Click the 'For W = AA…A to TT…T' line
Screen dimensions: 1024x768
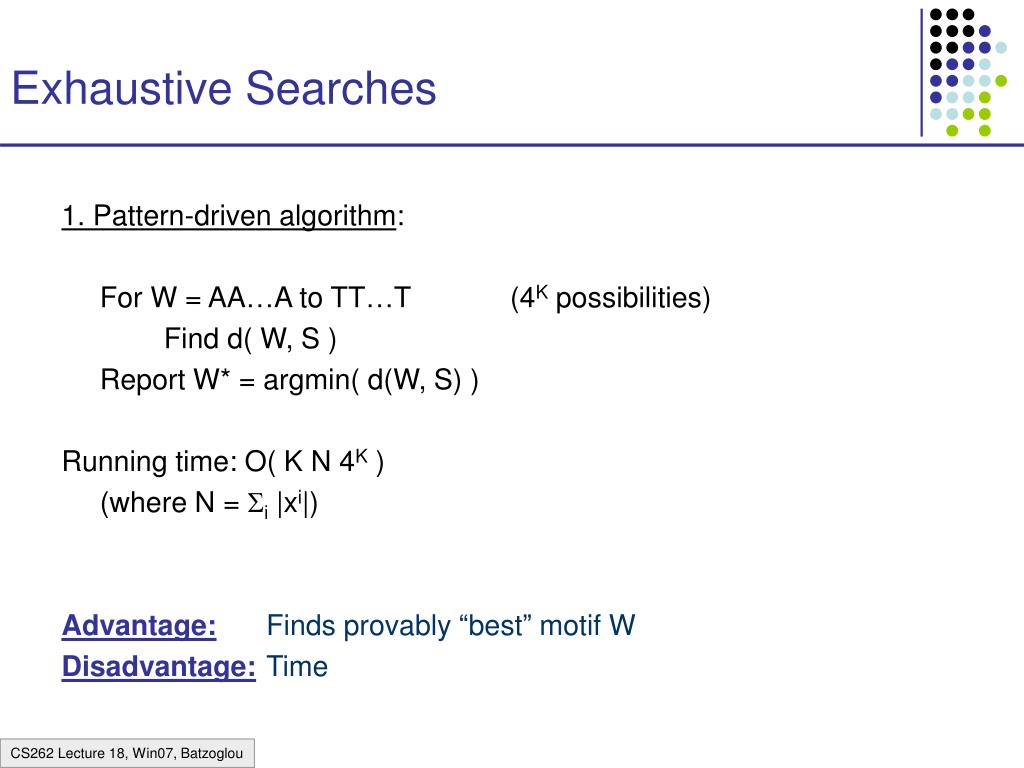pyautogui.click(x=255, y=298)
